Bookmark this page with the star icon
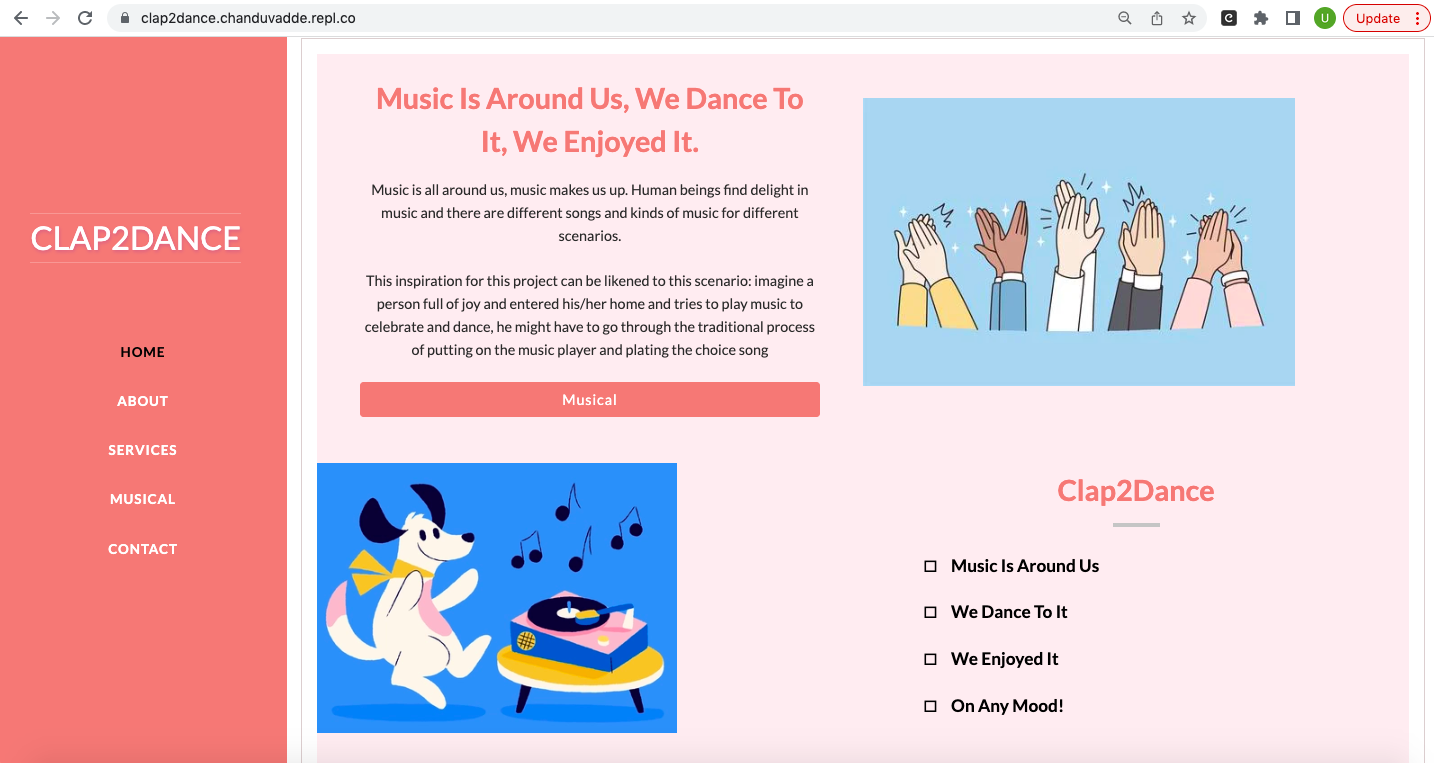Viewport: 1434px width, 763px height. click(x=1189, y=18)
